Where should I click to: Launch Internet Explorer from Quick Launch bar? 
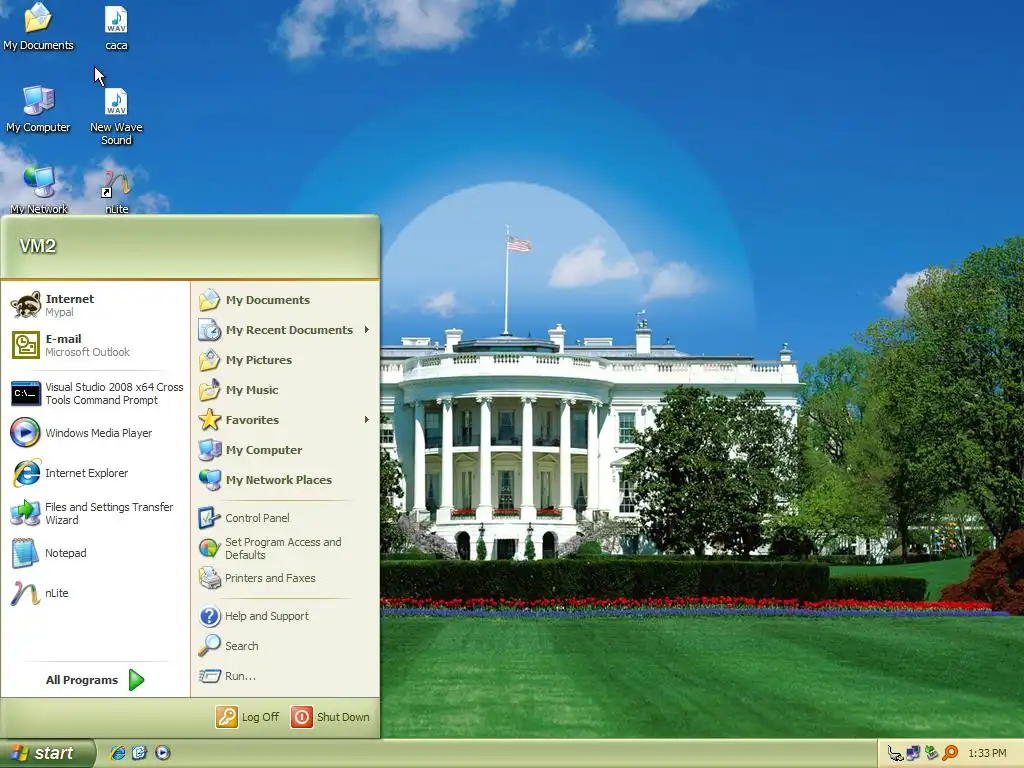click(118, 753)
